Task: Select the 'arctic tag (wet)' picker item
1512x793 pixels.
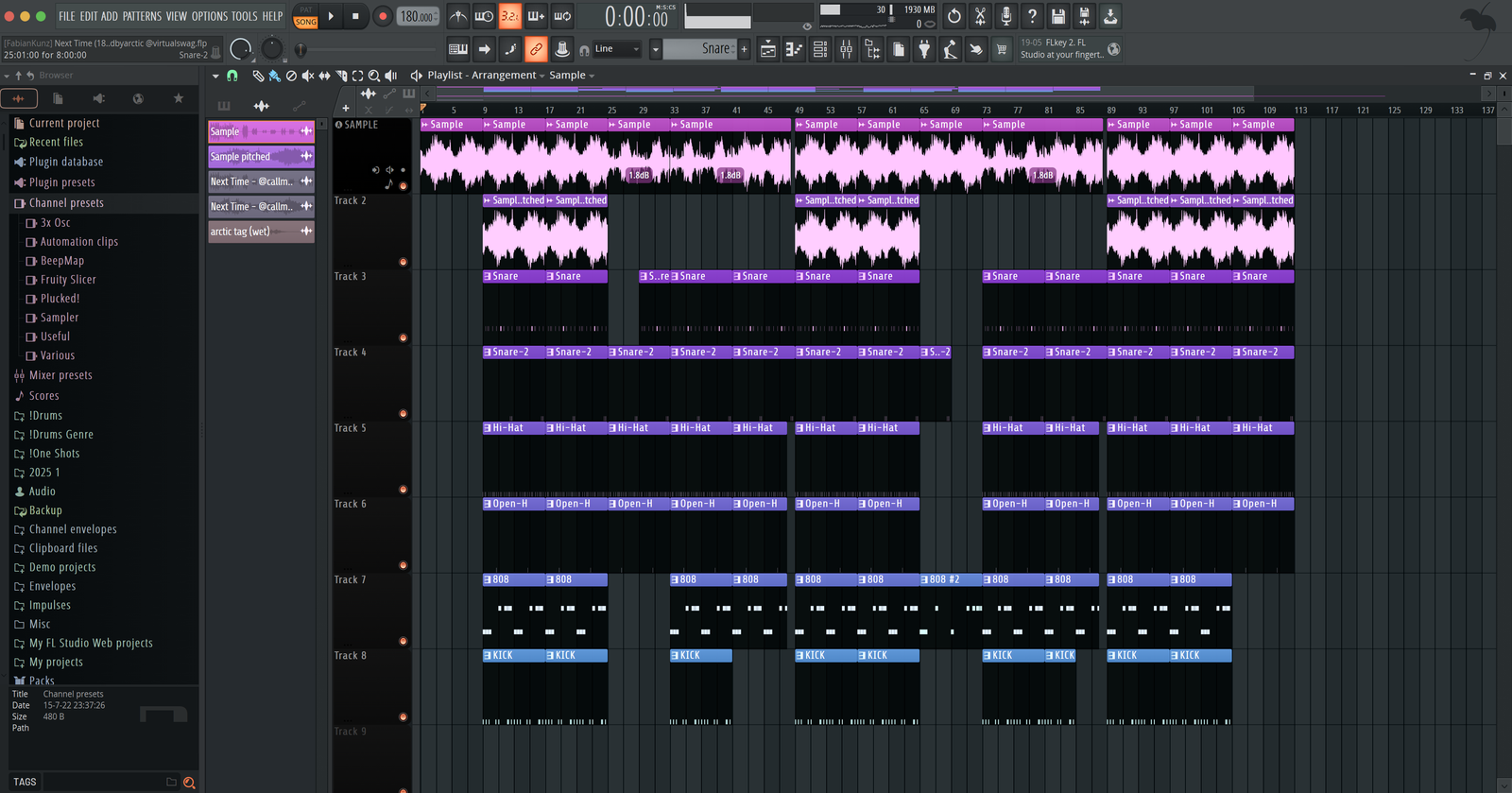Action: [x=261, y=232]
